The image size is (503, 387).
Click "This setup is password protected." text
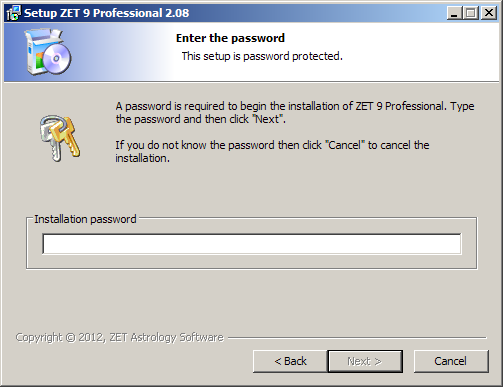click(262, 56)
